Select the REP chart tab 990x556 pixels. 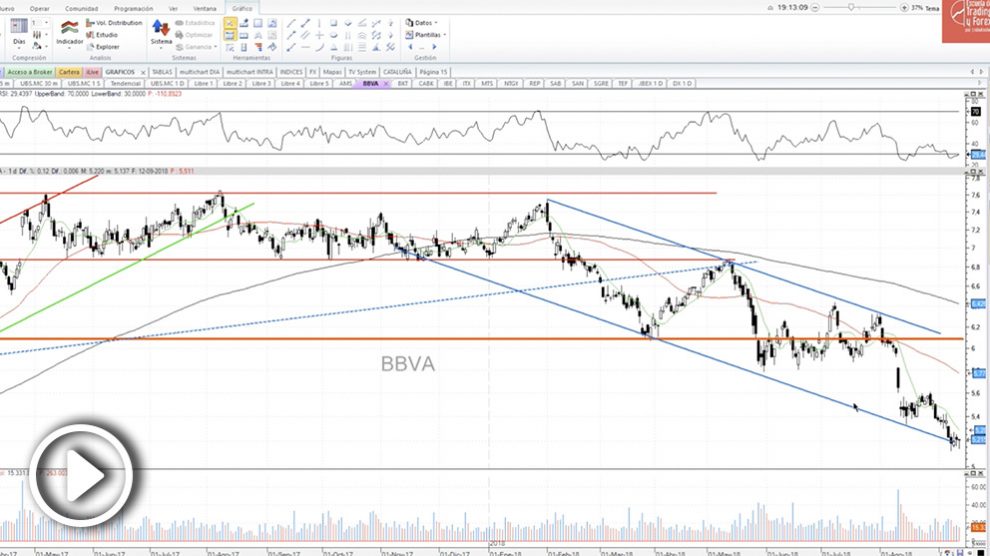pyautogui.click(x=534, y=83)
